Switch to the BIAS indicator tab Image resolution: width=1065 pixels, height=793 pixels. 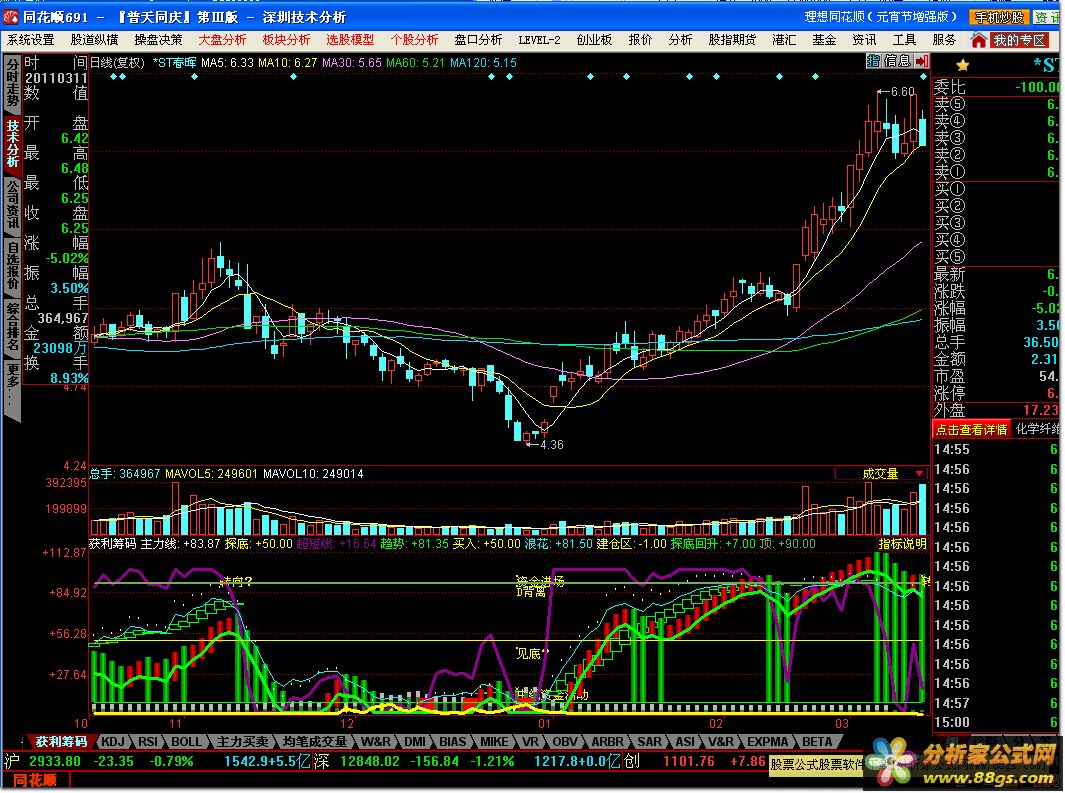[452, 741]
